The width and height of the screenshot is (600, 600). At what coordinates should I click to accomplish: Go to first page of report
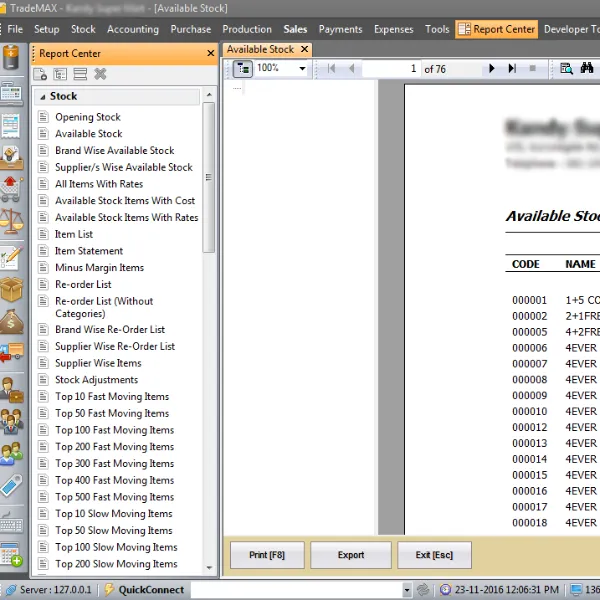coord(331,68)
